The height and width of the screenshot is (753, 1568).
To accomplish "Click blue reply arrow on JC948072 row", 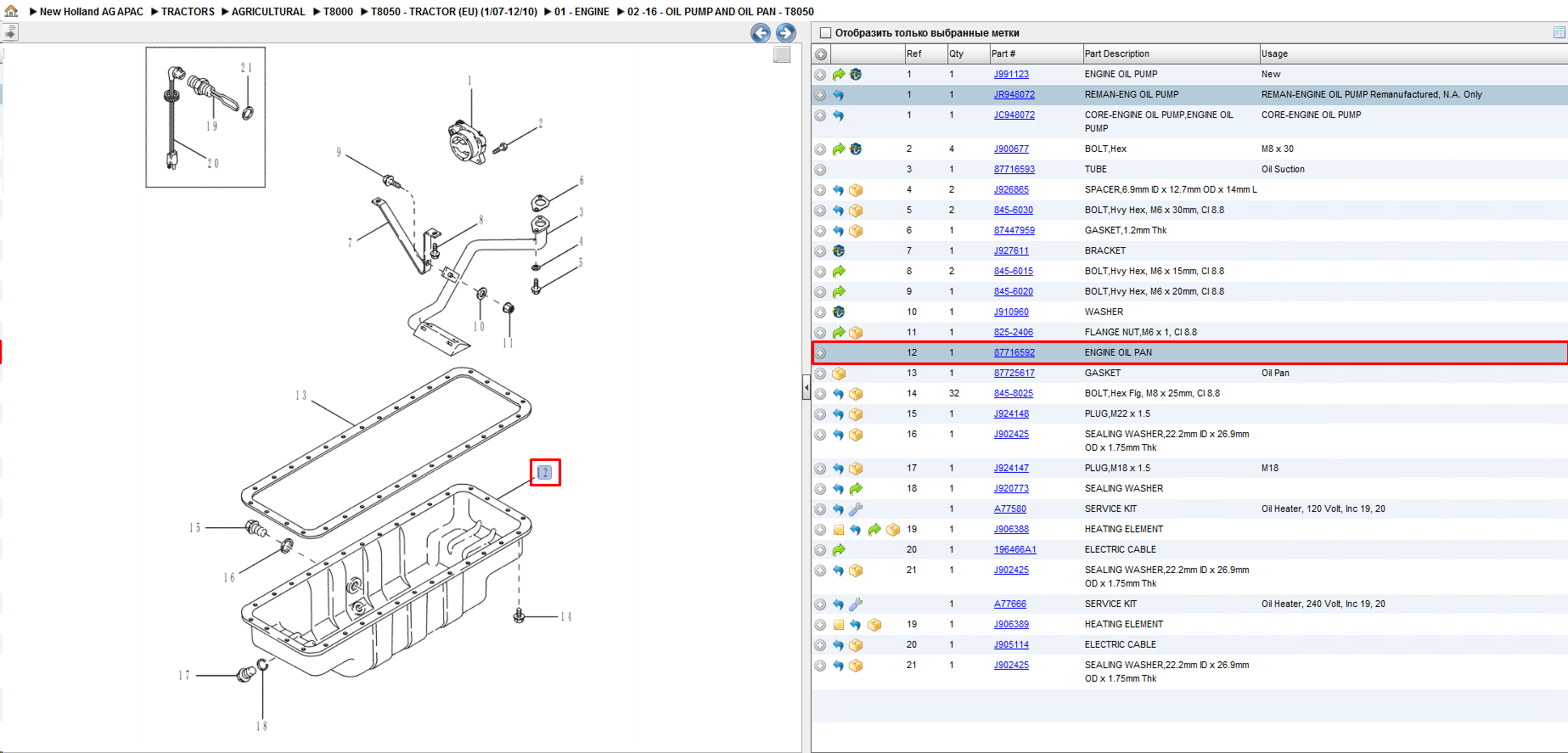I will point(839,115).
